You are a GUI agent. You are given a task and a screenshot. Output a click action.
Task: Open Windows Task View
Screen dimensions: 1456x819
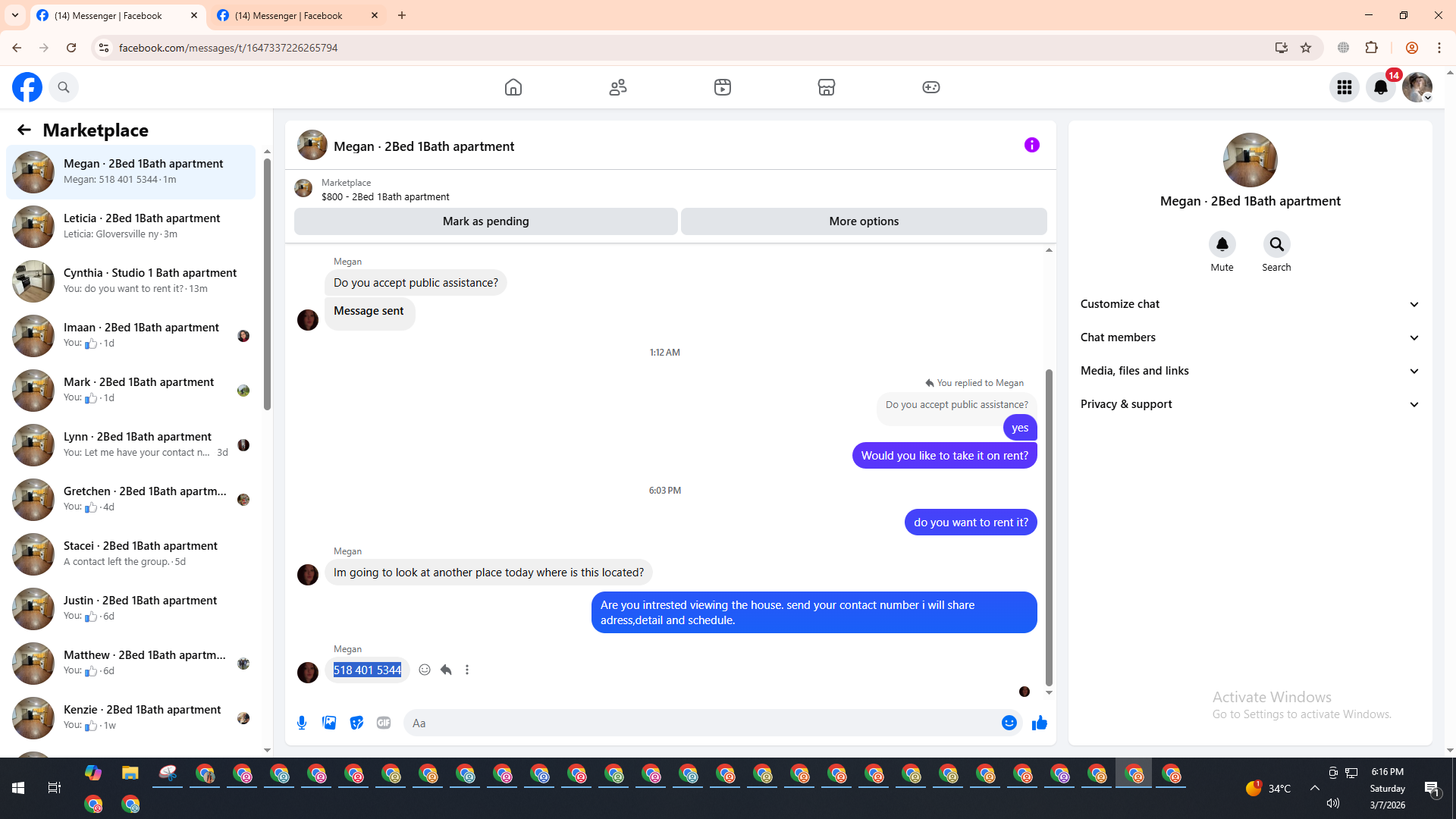click(55, 788)
